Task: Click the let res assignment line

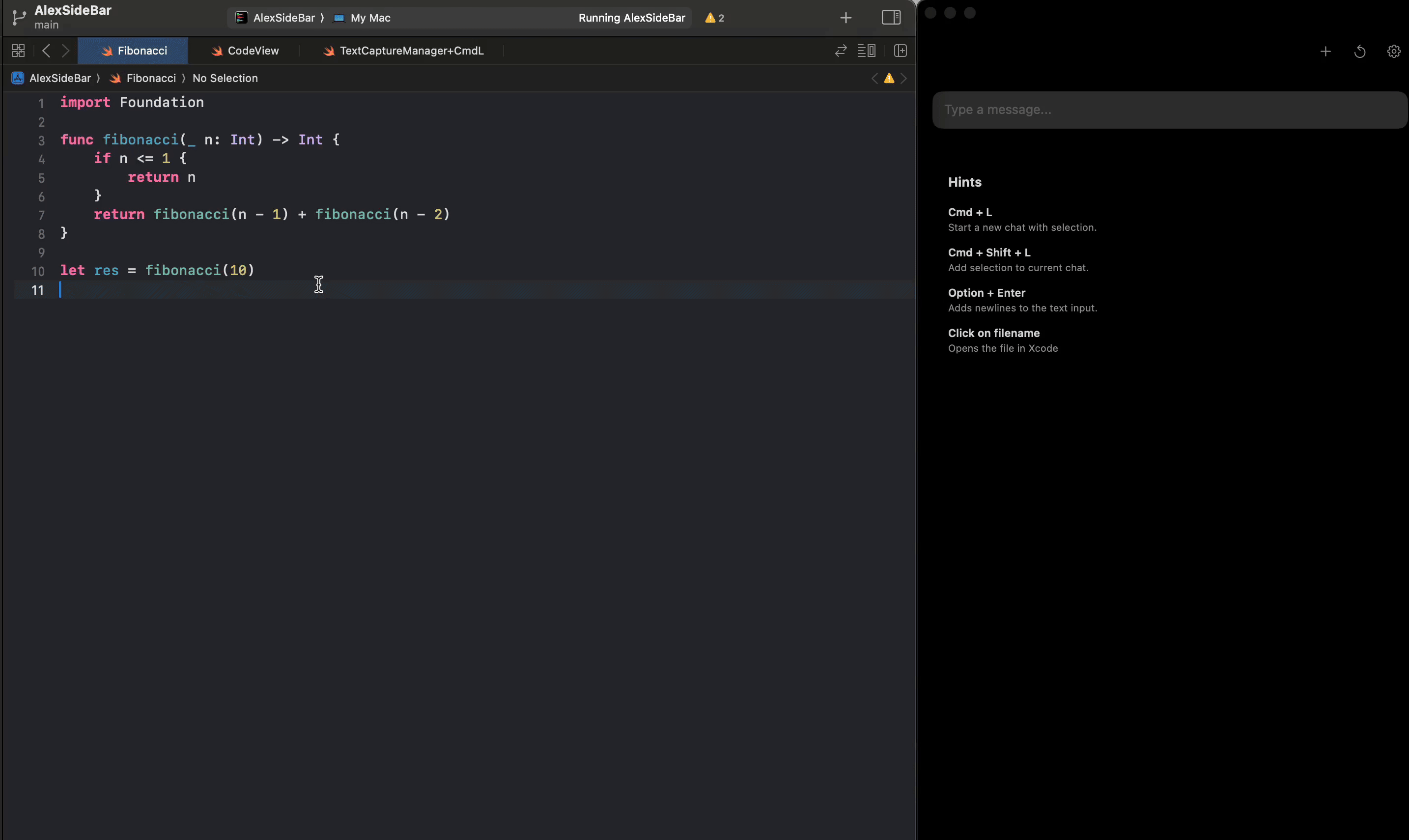Action: (157, 271)
